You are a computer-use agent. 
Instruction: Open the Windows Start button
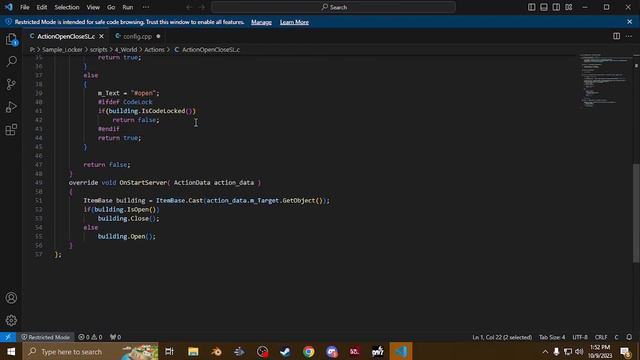pyautogui.click(x=11, y=351)
